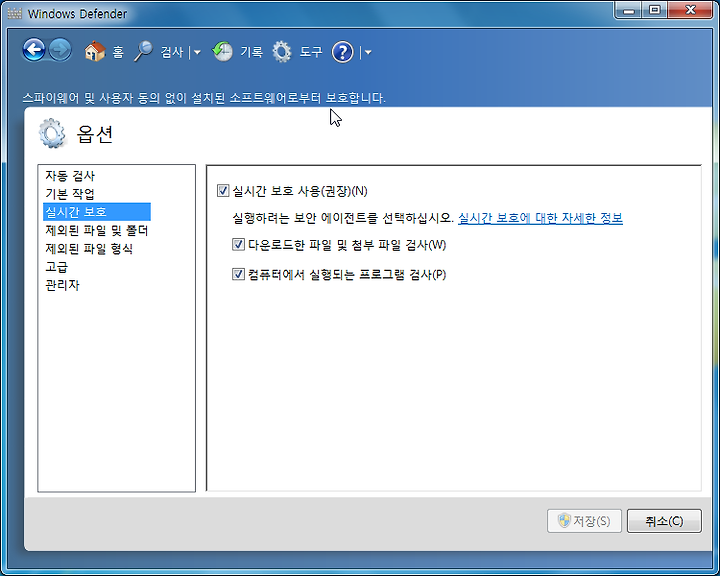Close the Windows Defender window

[690, 10]
